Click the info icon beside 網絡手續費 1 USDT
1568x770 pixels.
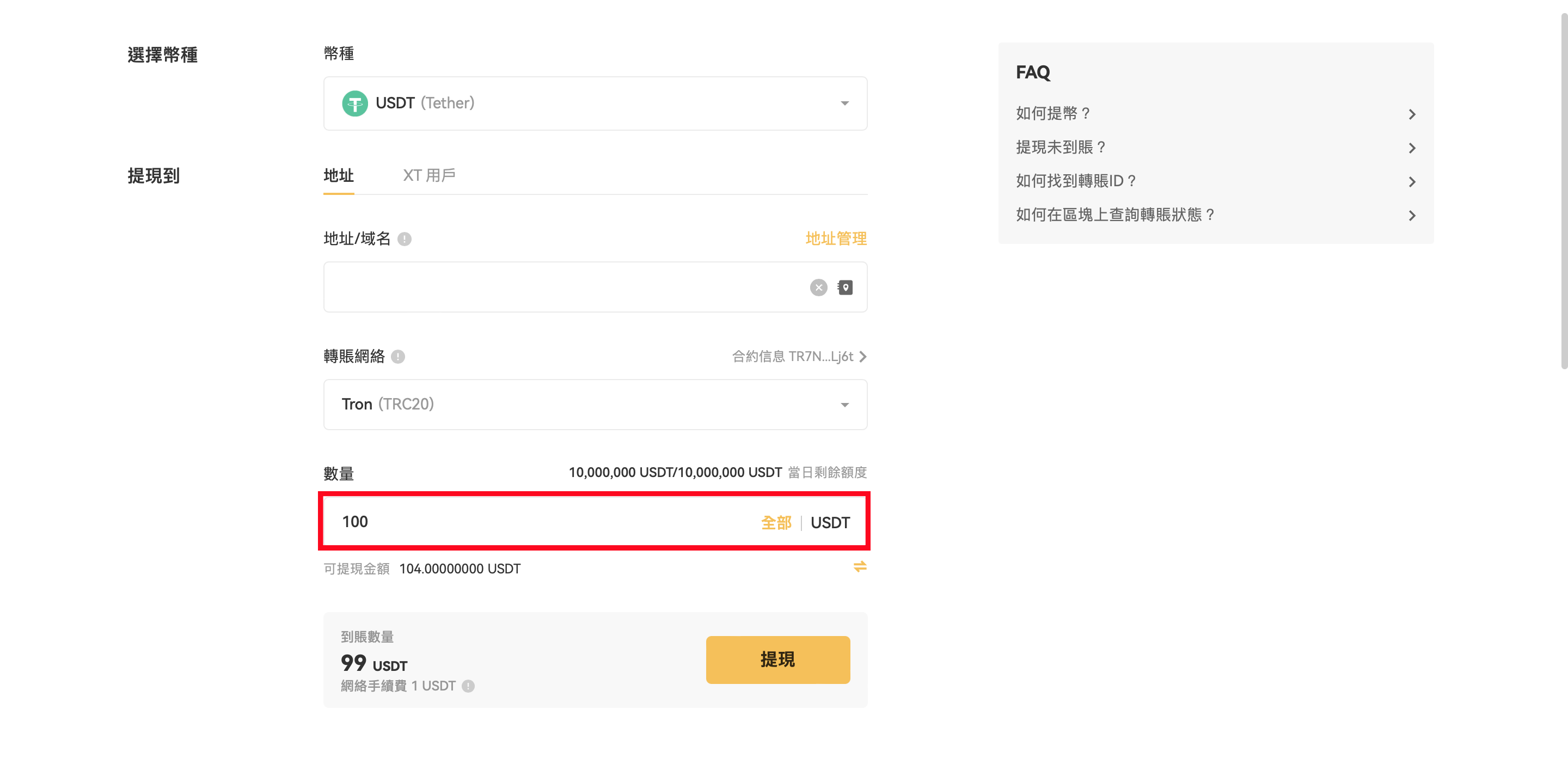468,687
